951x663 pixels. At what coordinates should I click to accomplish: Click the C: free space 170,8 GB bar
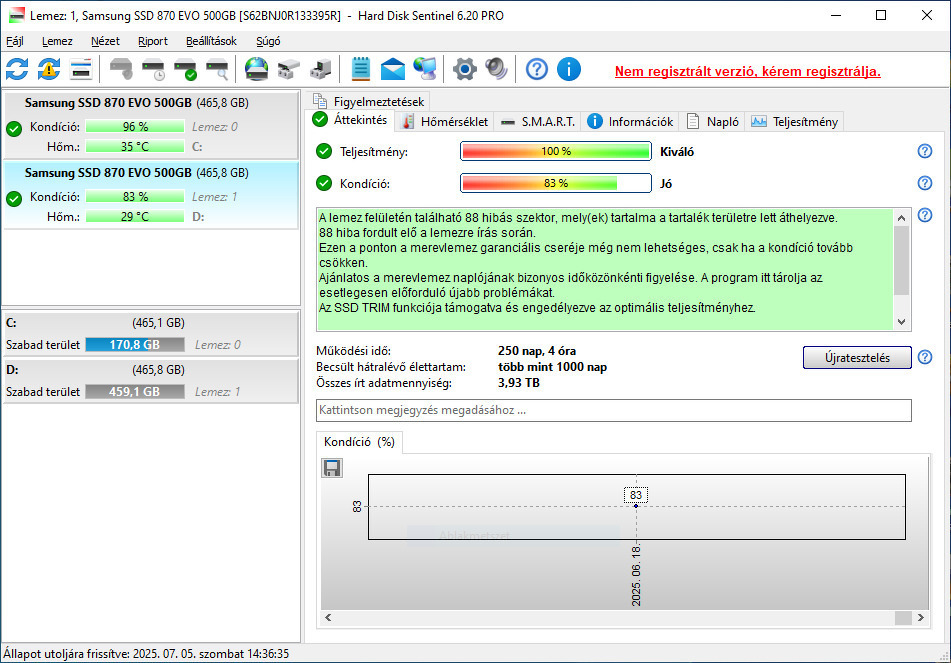click(135, 345)
